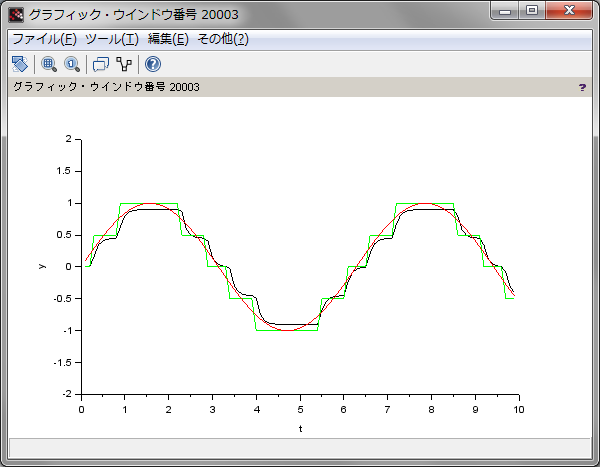Click the purple question mark in info bar
The width and height of the screenshot is (600, 467).
[582, 87]
